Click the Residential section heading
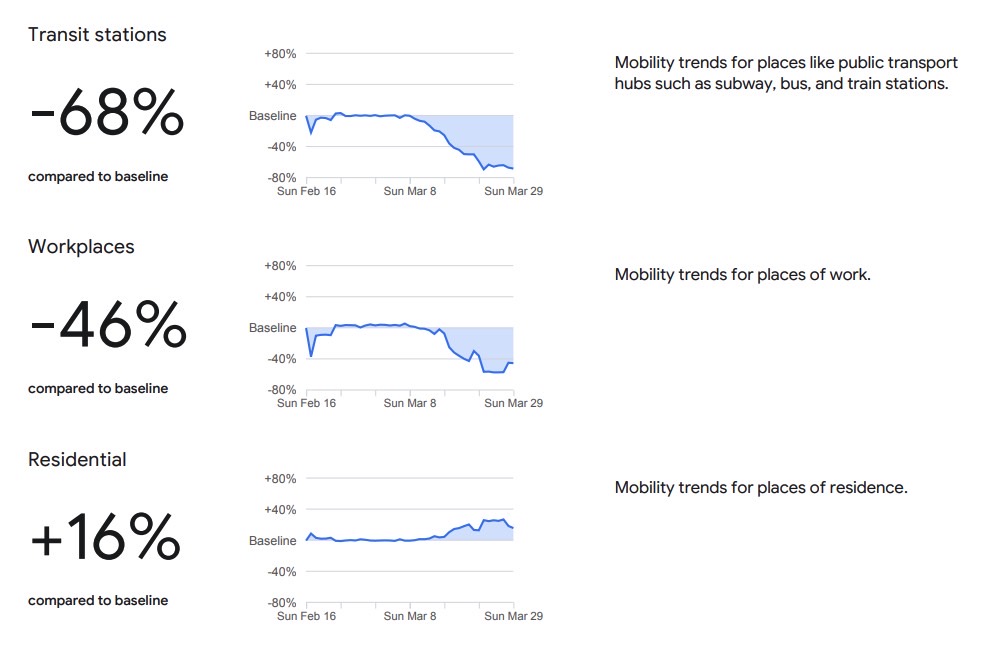This screenshot has height=650, width=1000. click(77, 459)
